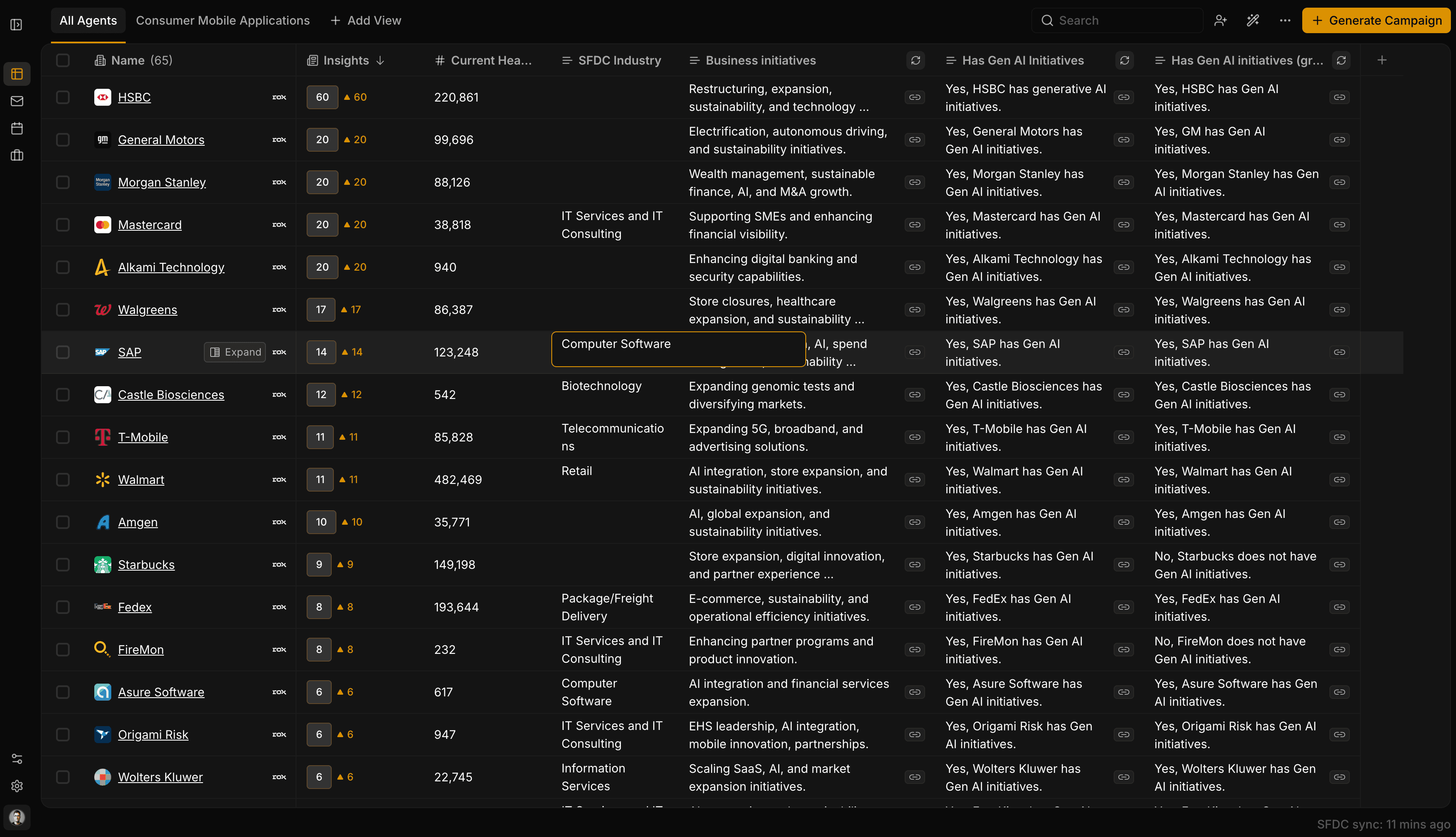This screenshot has height=837, width=1456.
Task: Open the three-dot more options menu
Action: coord(1285,21)
